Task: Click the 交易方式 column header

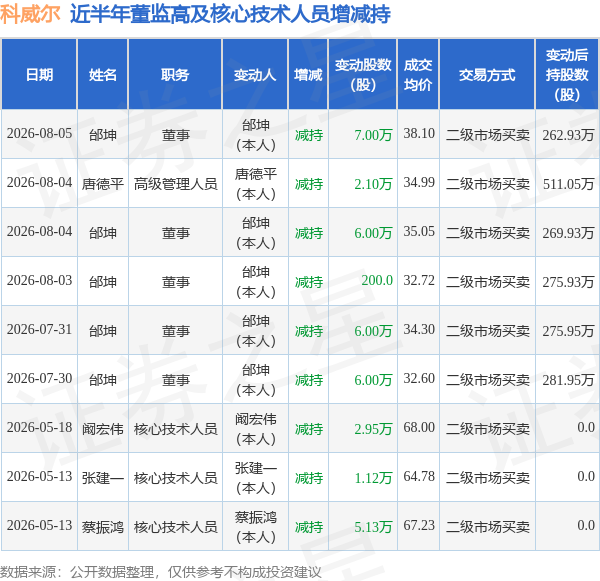Action: click(x=487, y=74)
